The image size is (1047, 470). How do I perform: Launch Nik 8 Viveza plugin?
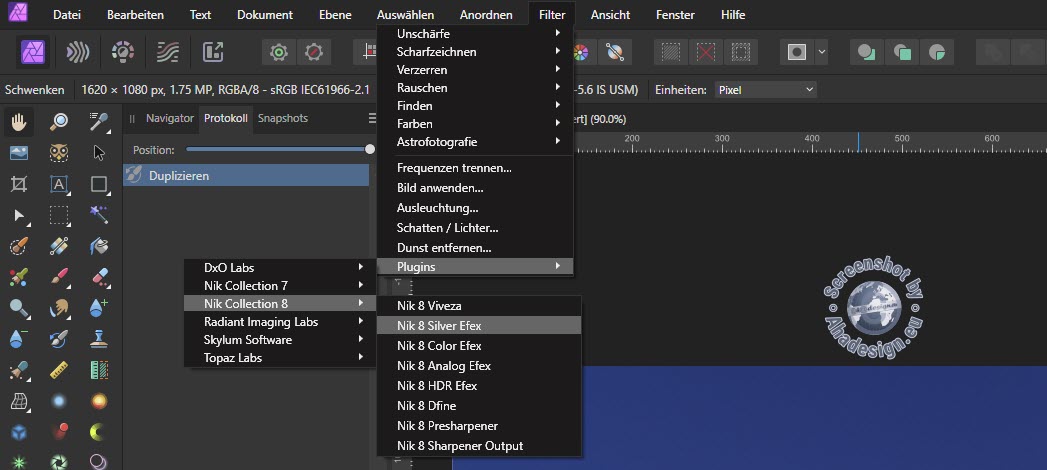coord(479,306)
